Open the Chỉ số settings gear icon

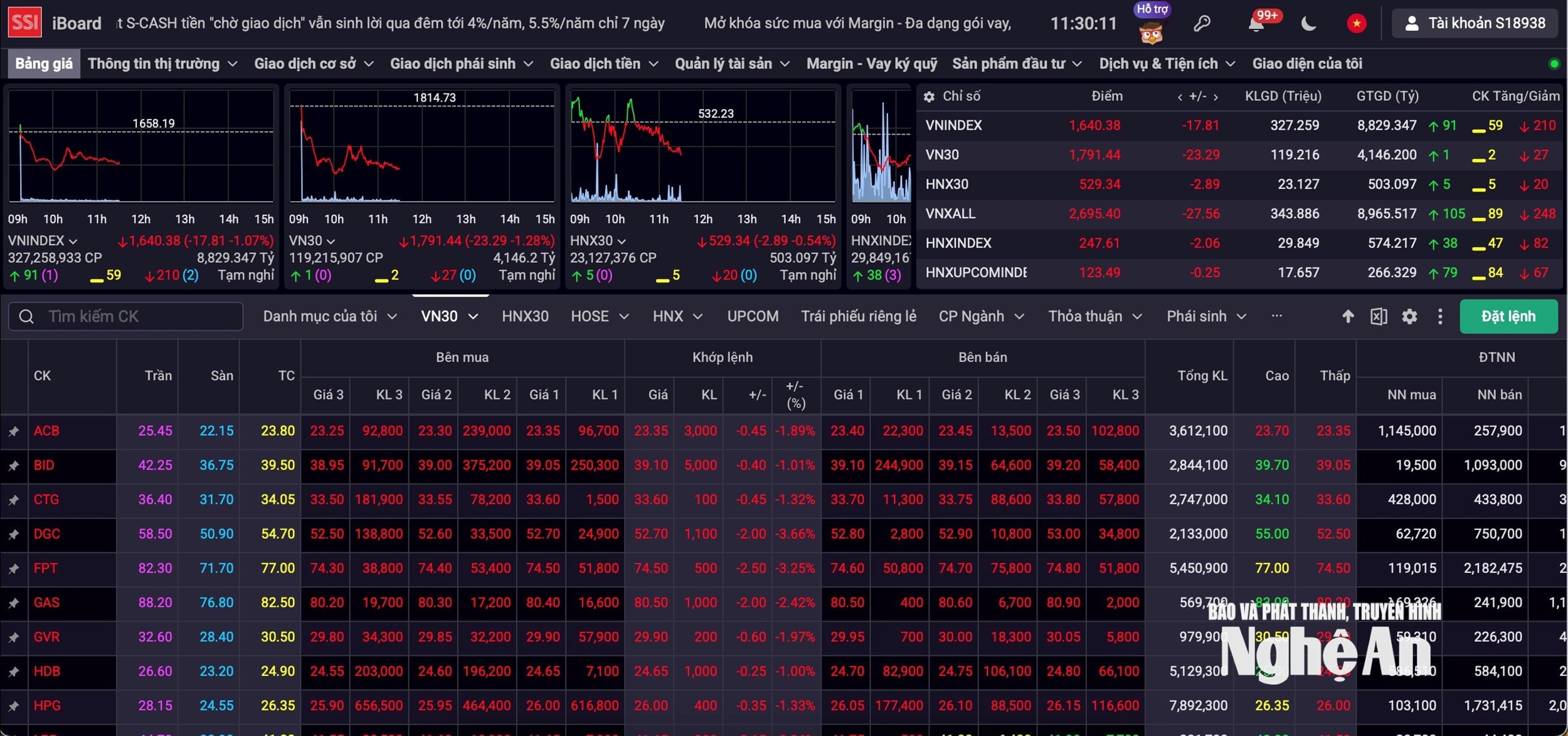coord(929,97)
